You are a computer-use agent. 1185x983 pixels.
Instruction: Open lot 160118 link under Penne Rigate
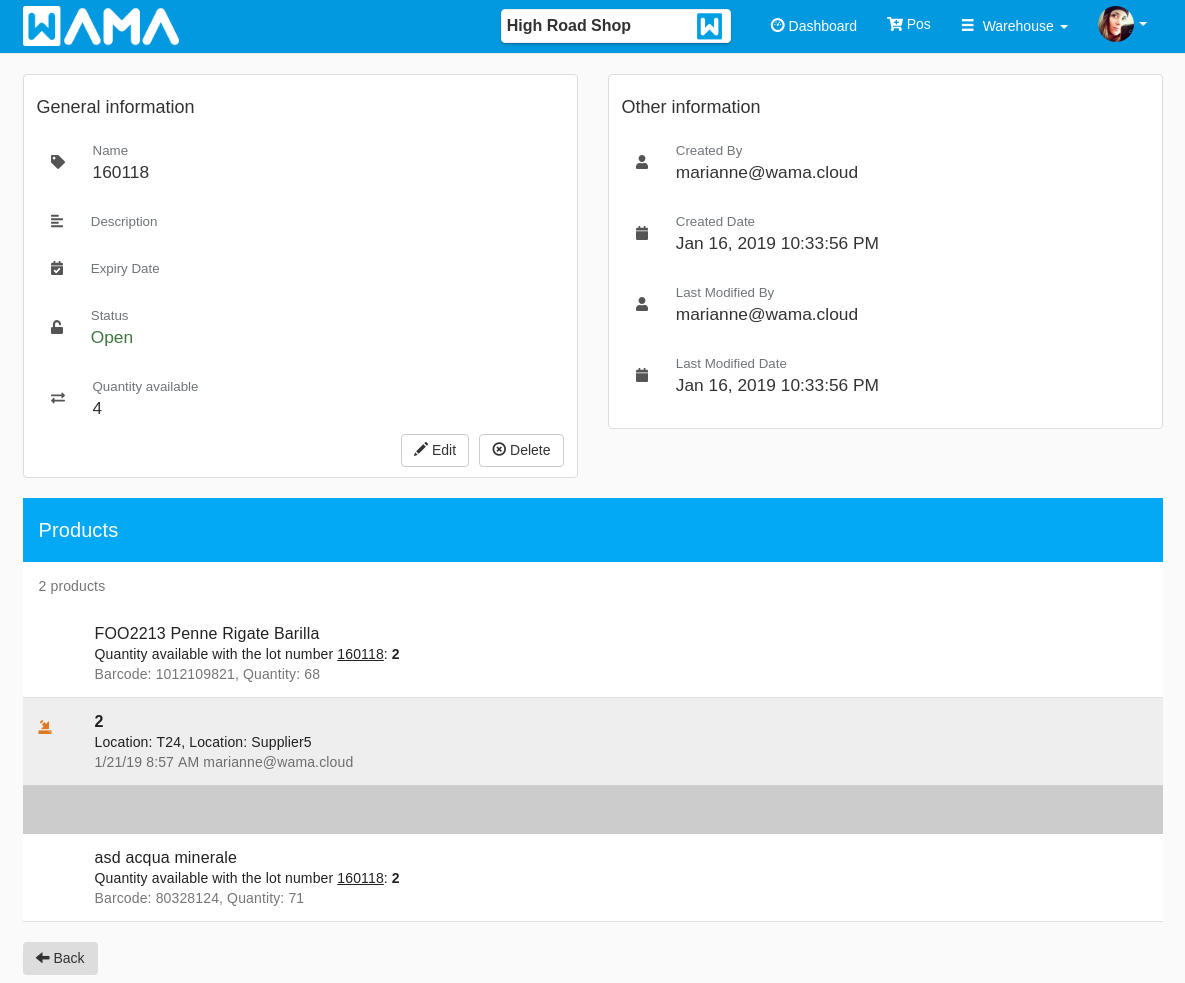(x=360, y=654)
